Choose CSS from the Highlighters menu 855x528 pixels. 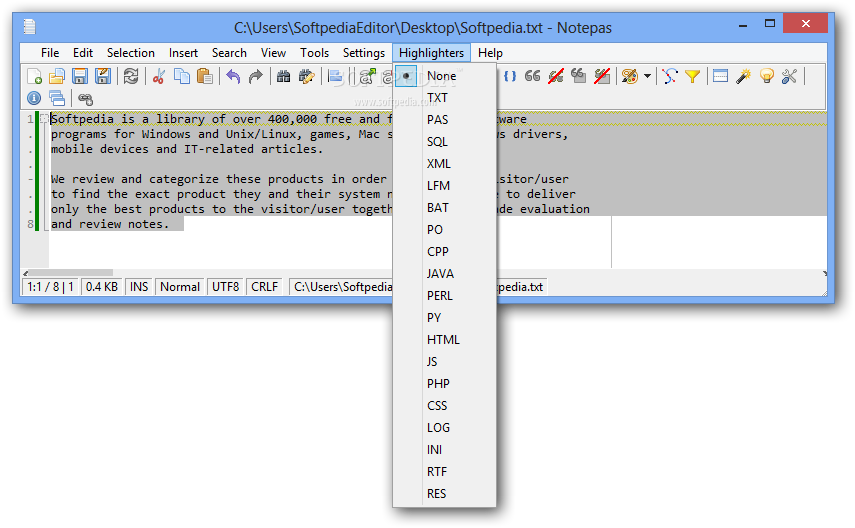point(444,406)
